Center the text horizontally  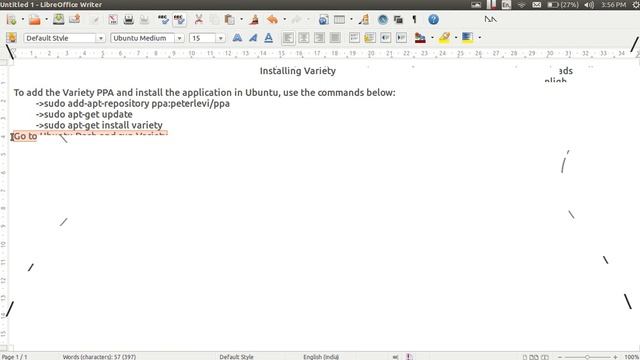point(304,38)
